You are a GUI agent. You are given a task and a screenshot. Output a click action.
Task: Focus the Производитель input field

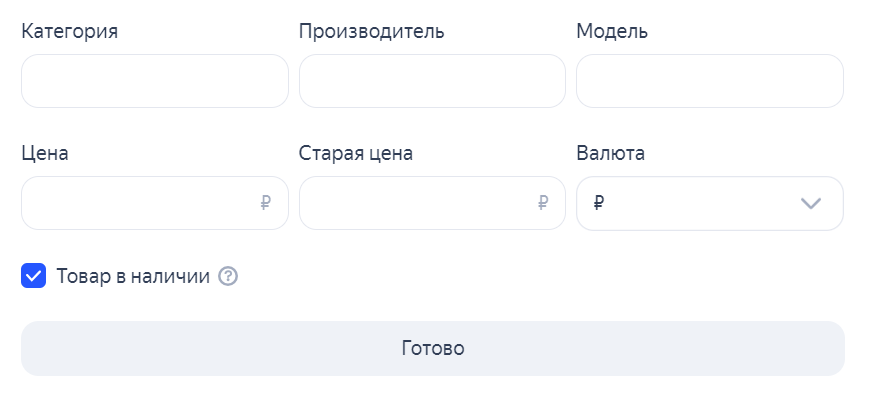432,81
